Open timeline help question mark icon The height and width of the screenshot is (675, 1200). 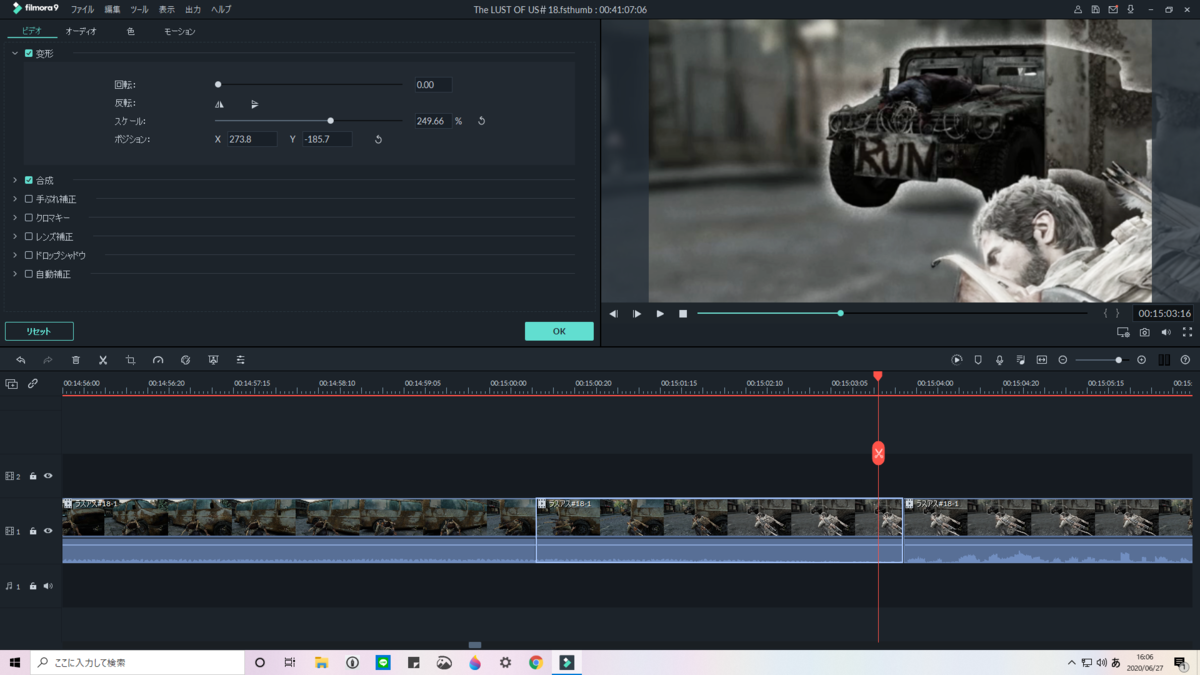click(1185, 360)
